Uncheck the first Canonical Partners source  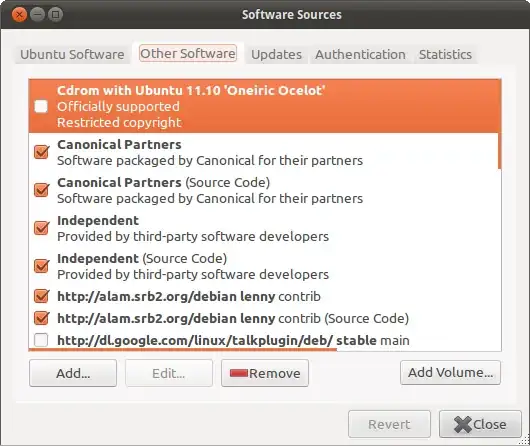(x=41, y=152)
